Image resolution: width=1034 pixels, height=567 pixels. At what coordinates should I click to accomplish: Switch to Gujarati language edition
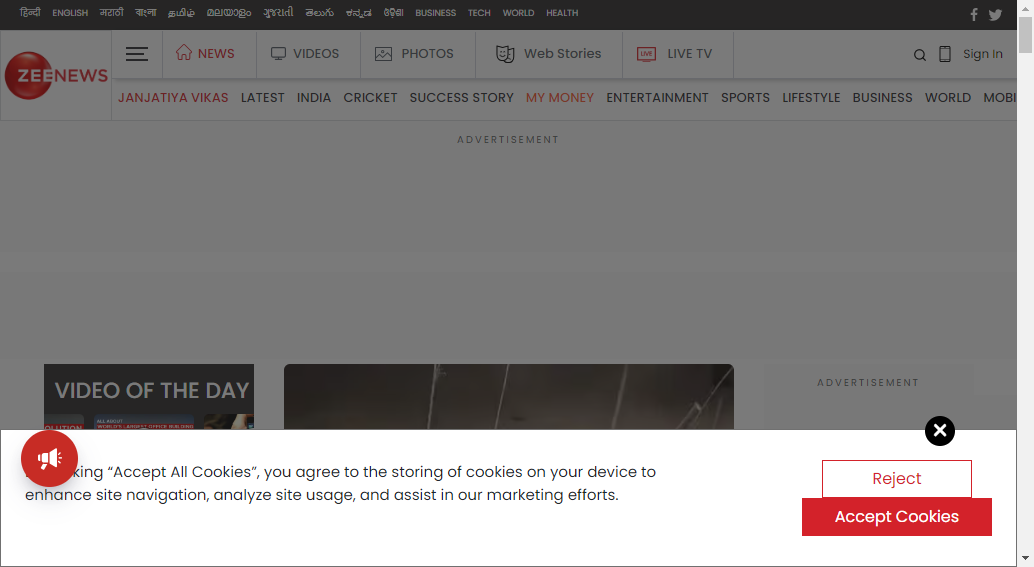(x=278, y=13)
